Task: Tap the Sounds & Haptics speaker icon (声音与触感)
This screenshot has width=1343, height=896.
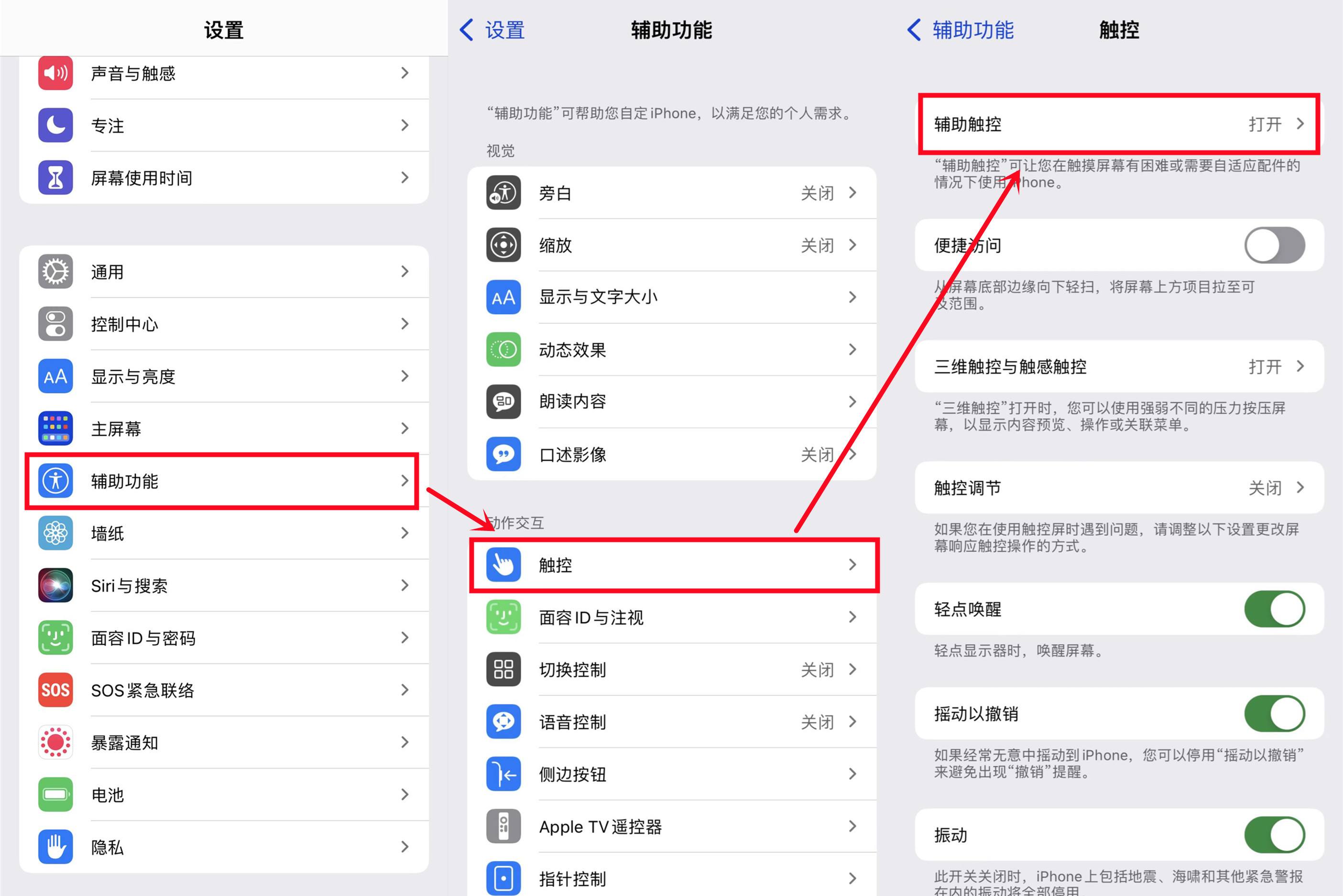Action: tap(55, 73)
